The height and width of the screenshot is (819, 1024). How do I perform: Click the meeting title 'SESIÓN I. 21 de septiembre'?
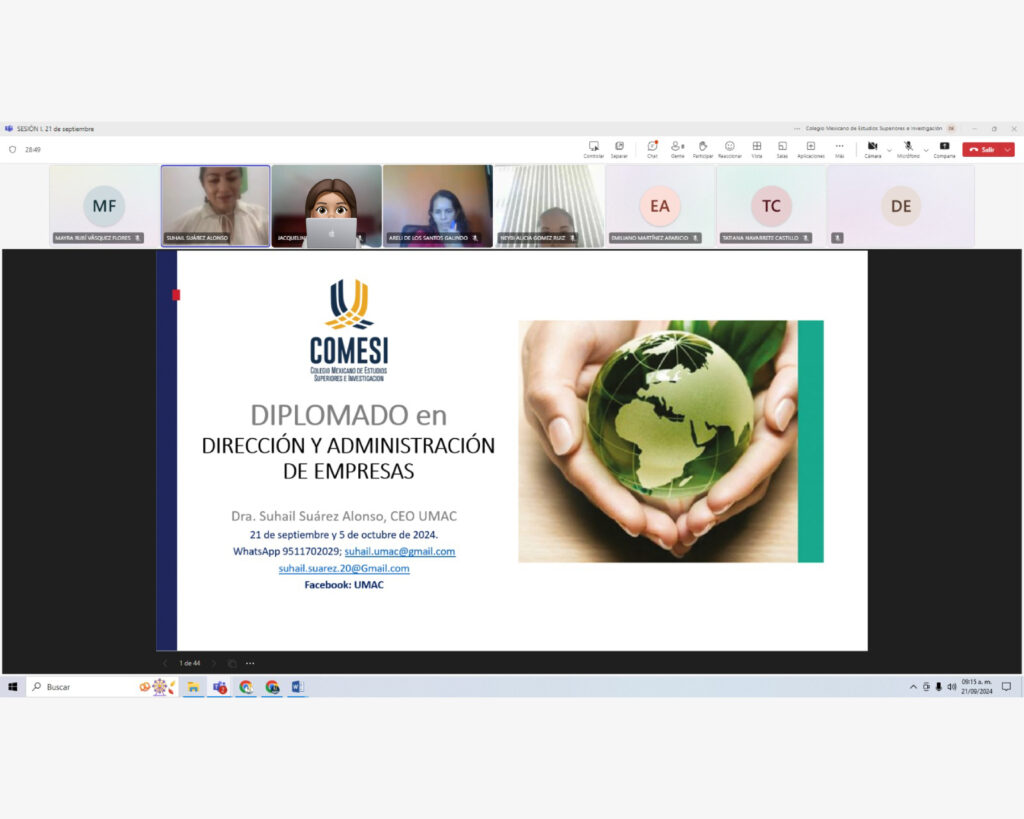[x=56, y=129]
